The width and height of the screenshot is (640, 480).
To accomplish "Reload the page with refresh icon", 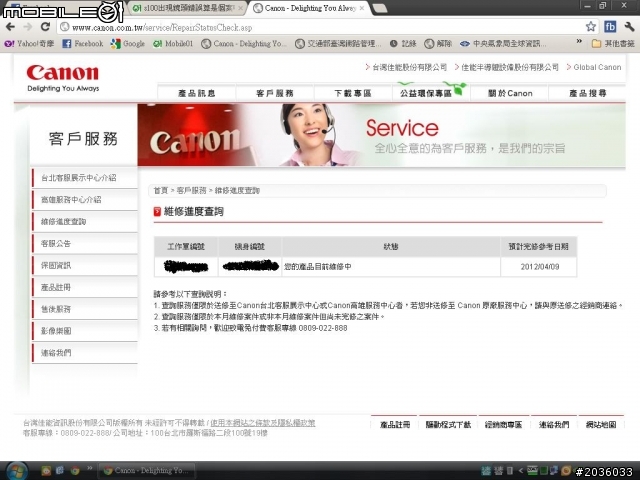I will (x=45, y=27).
